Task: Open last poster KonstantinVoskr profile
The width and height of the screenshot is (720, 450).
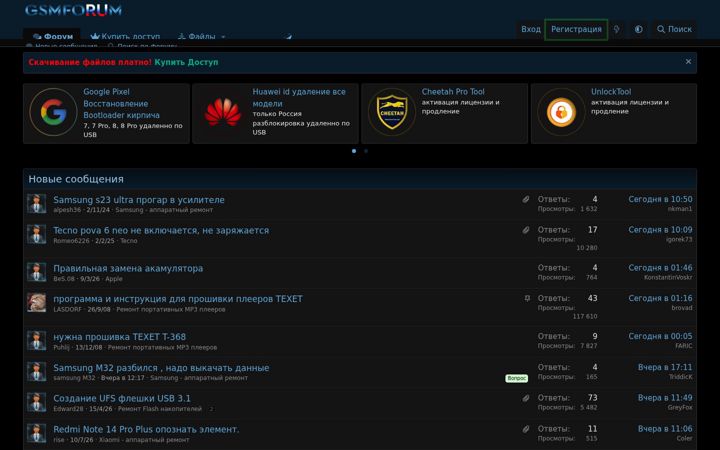Action: (668, 277)
